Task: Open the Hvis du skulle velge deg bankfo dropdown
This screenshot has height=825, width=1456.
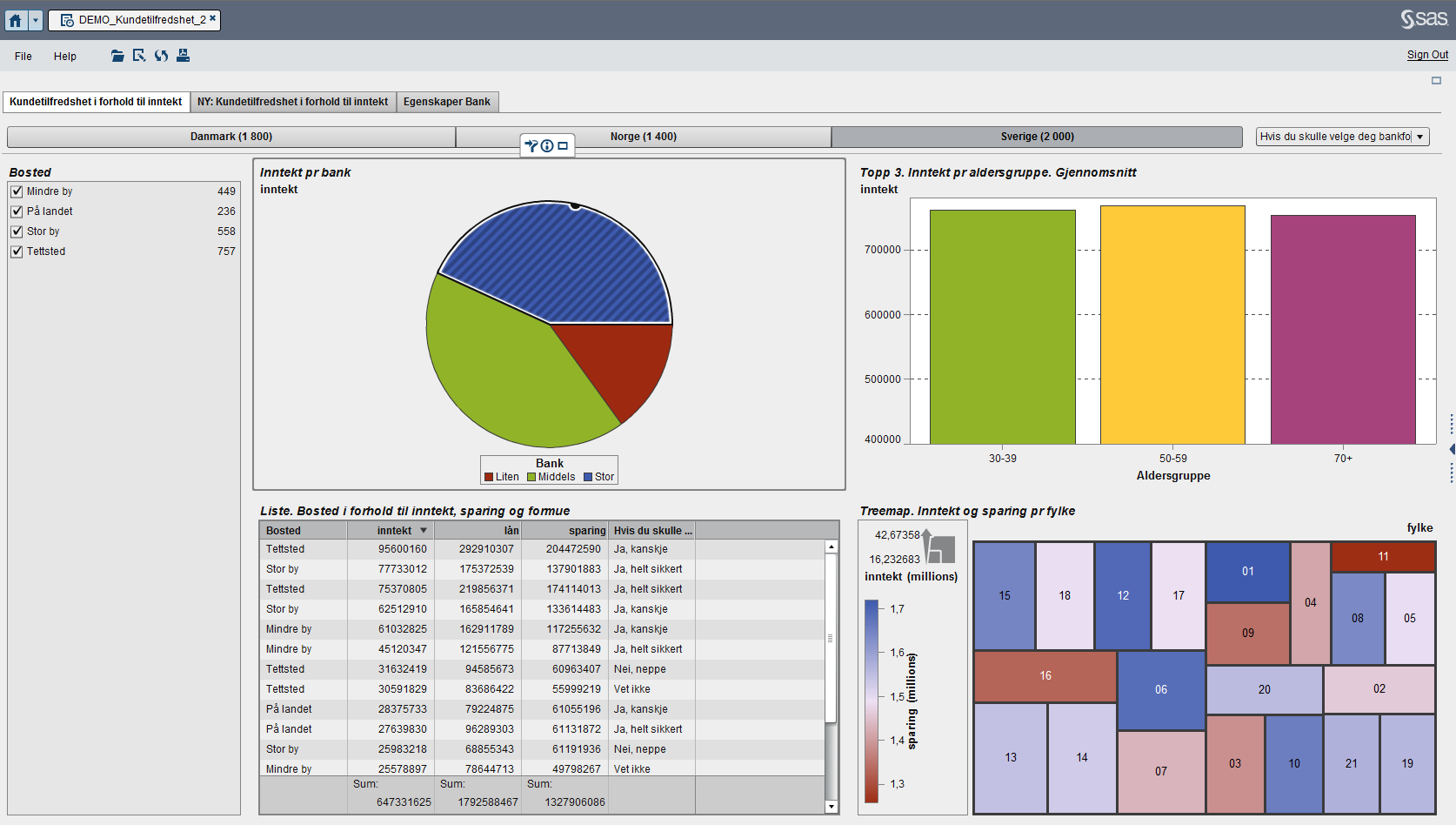Action: [x=1343, y=137]
